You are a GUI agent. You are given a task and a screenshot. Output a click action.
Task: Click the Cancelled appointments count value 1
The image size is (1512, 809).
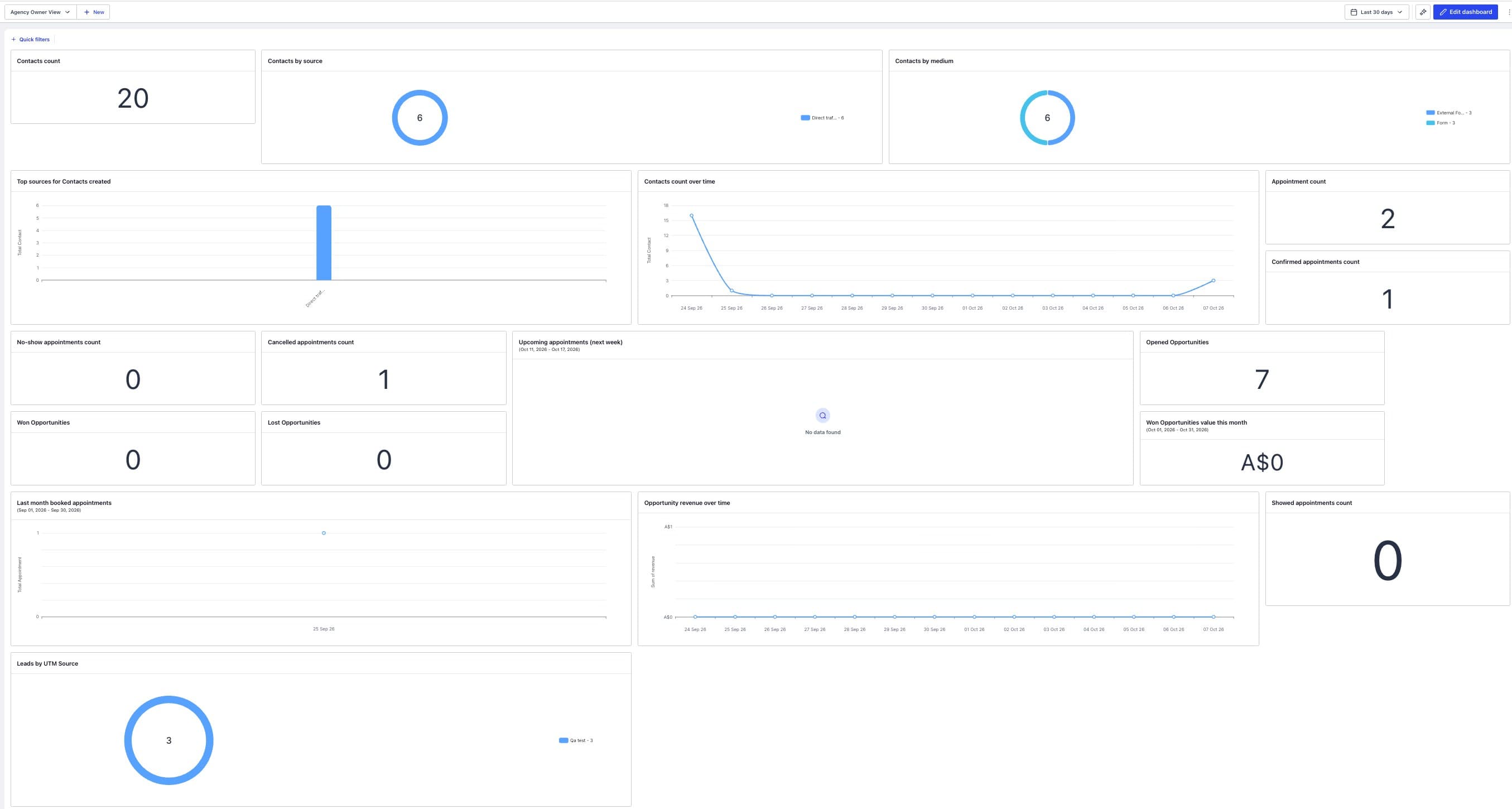click(x=384, y=380)
